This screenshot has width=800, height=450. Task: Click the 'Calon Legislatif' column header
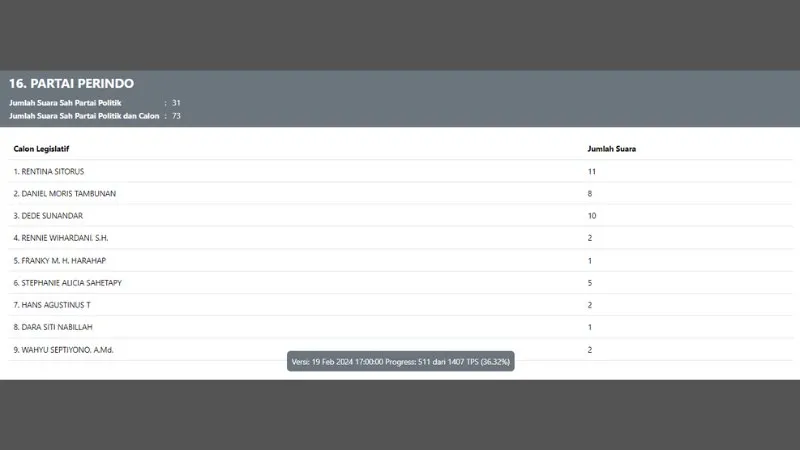point(41,149)
